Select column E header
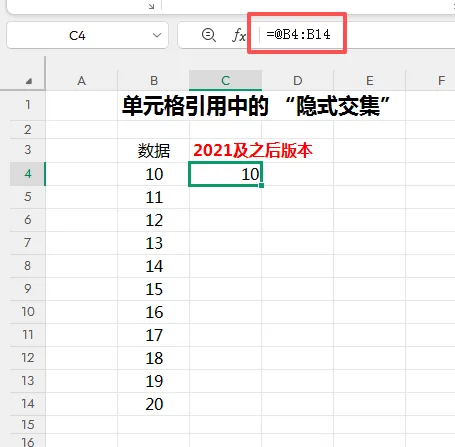This screenshot has width=455, height=447. [370, 81]
